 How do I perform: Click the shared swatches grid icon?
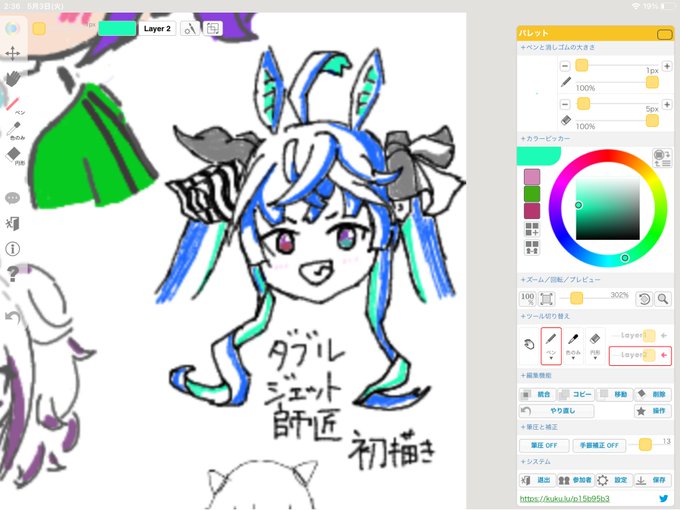point(532,248)
